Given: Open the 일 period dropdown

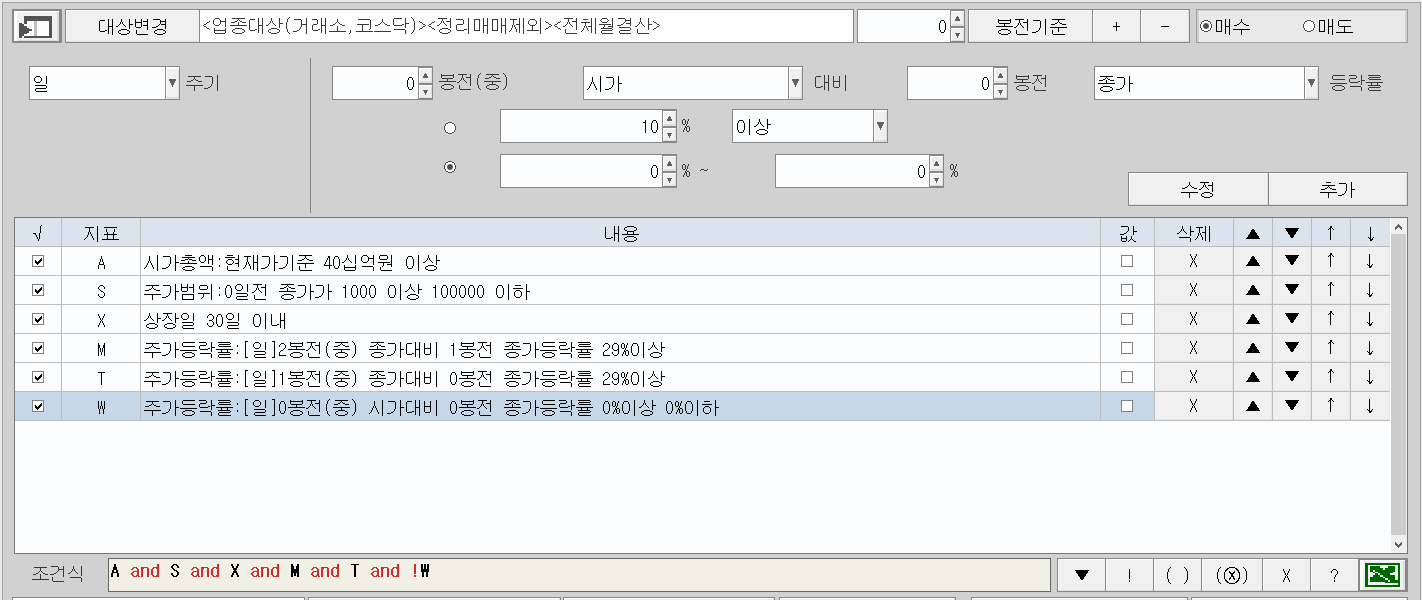Looking at the screenshot, I should pos(172,84).
